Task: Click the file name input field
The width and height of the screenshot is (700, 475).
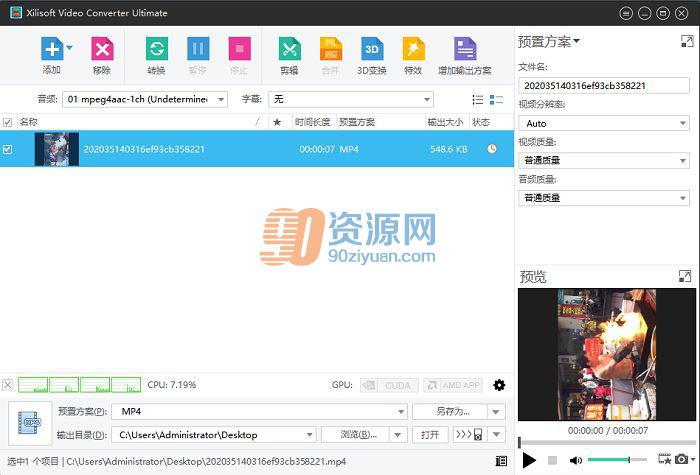Action: coord(604,86)
